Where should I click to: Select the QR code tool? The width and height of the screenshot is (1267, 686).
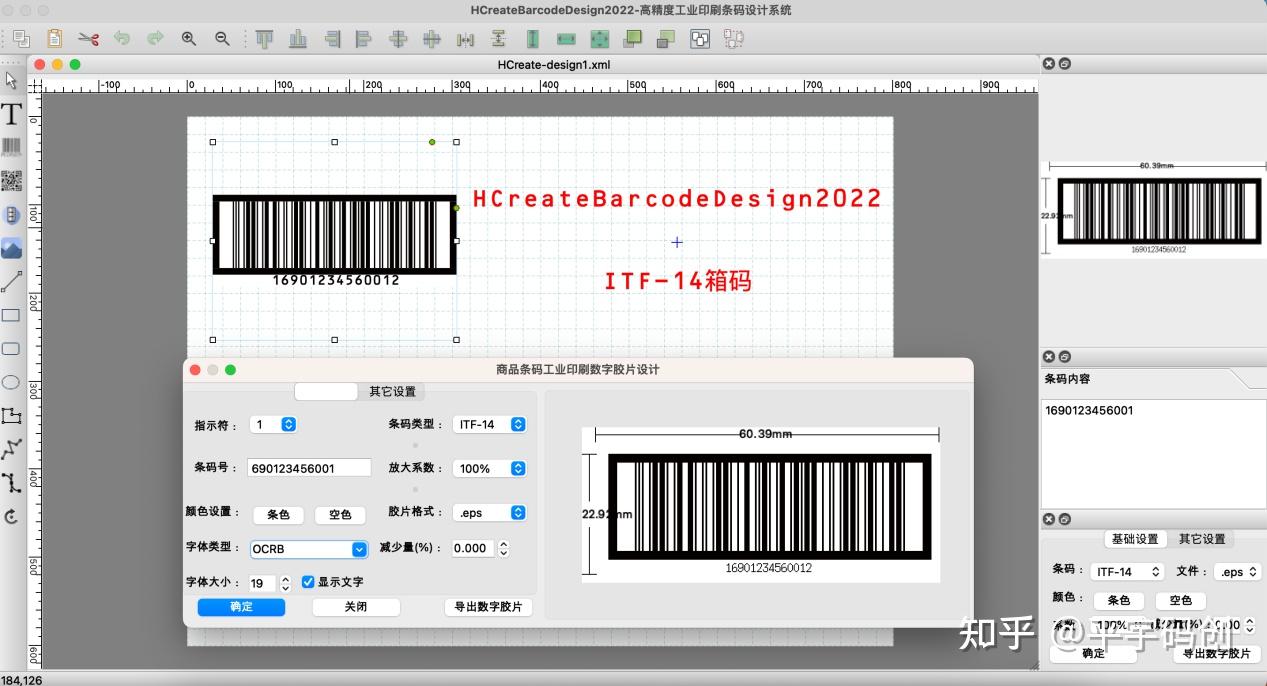click(13, 181)
